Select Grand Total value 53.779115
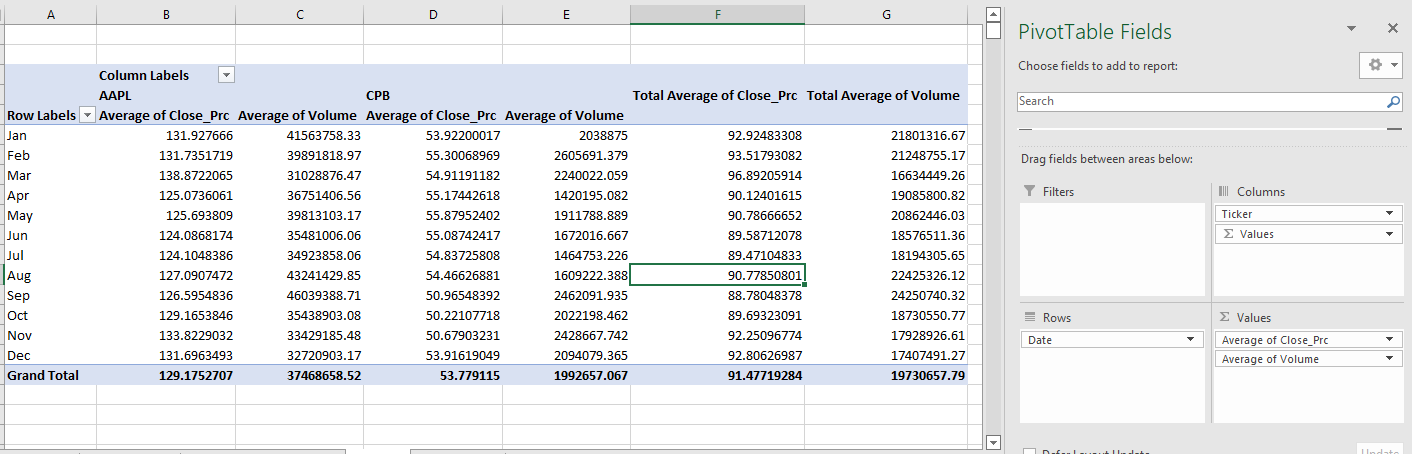Screen dimensions: 1412x454 click(x=432, y=375)
